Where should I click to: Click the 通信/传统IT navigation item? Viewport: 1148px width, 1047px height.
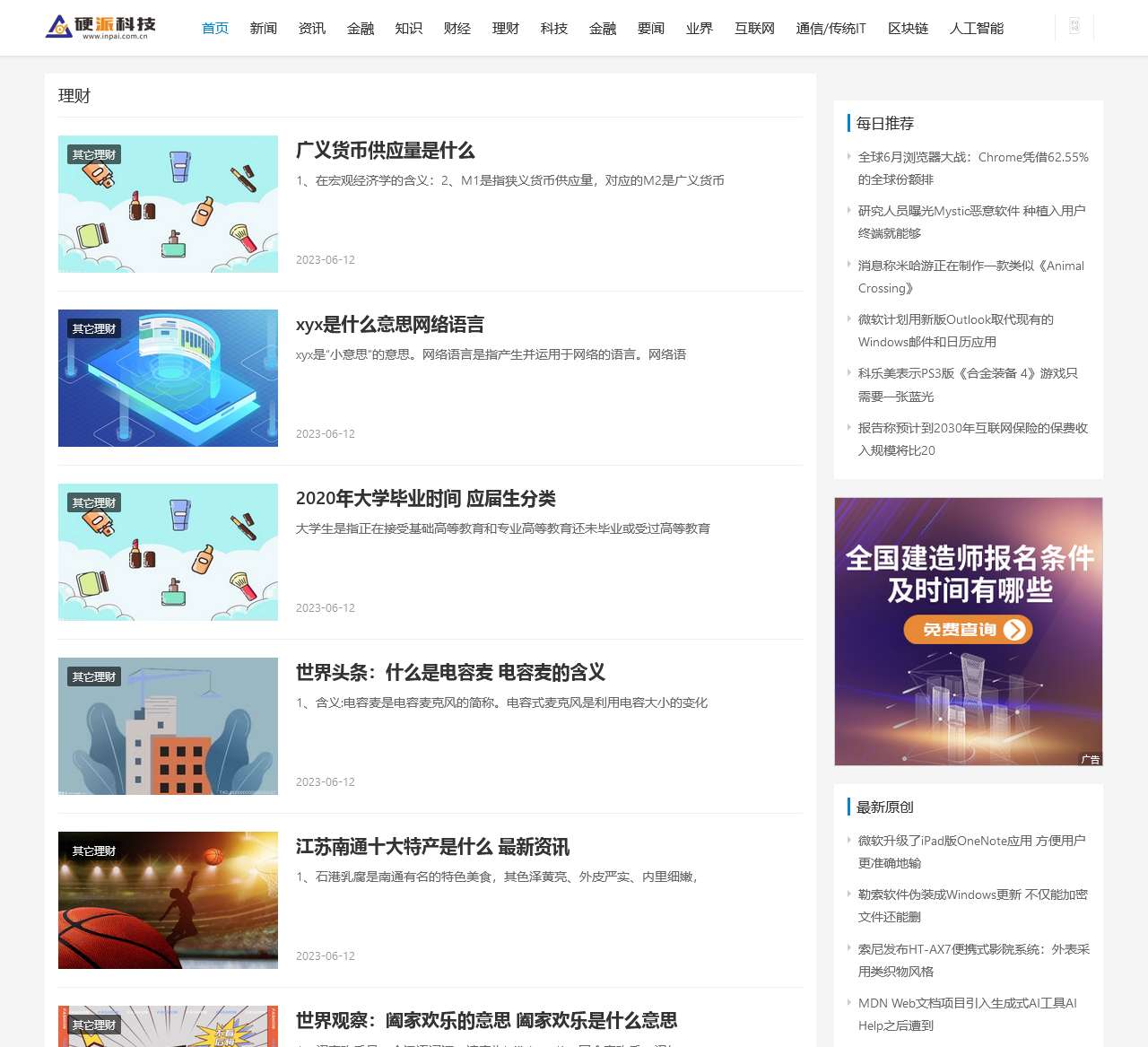pos(831,29)
